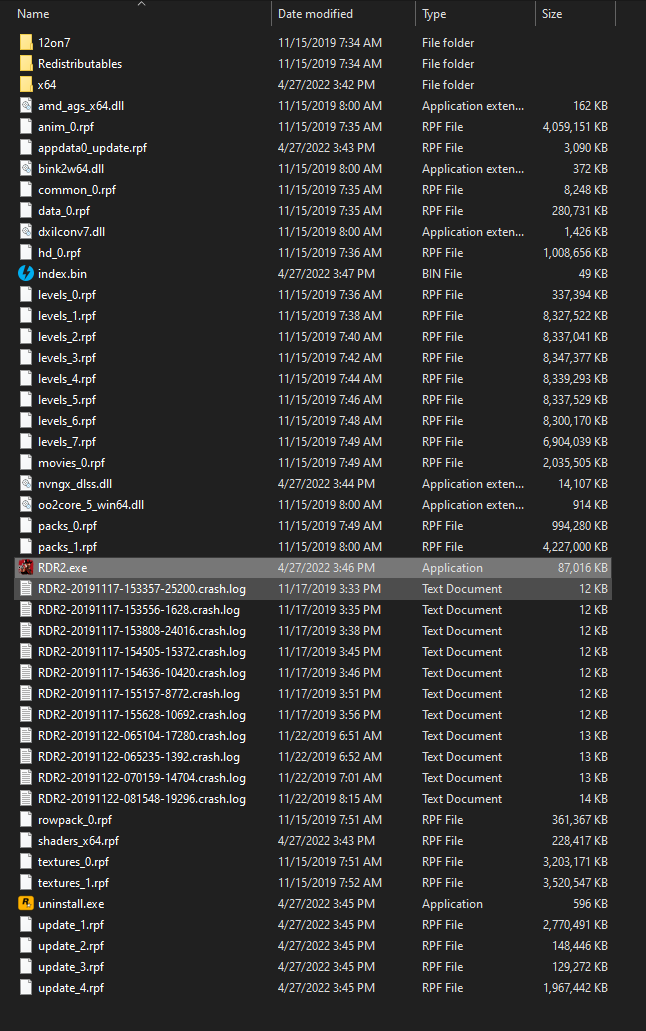Select the levels_0.rpf file name
646x1031 pixels.
click(x=67, y=295)
